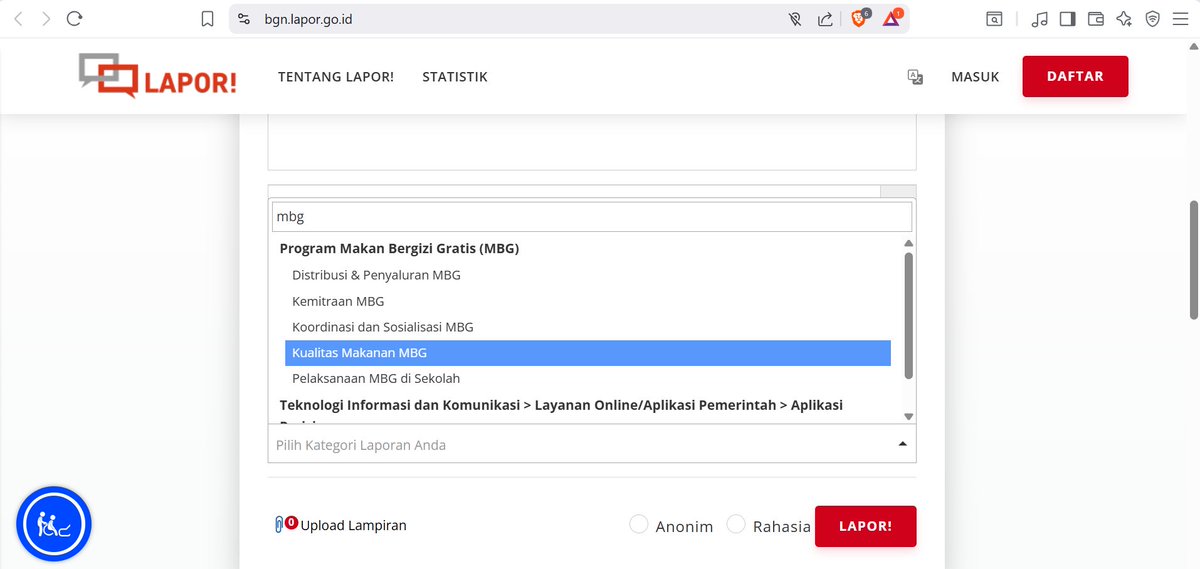Click Program Makan Bergizi Gratis (MBG) header
The height and width of the screenshot is (569, 1200).
[399, 248]
